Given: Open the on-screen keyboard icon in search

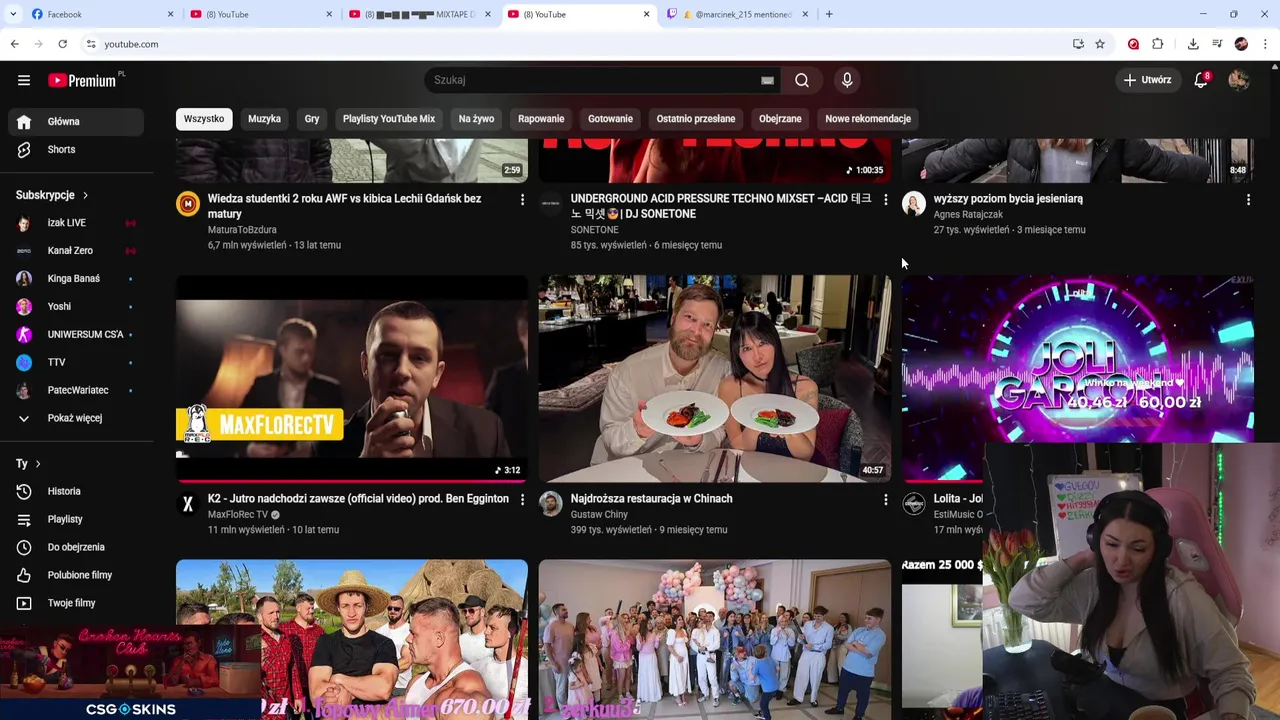Looking at the screenshot, I should pyautogui.click(x=767, y=80).
